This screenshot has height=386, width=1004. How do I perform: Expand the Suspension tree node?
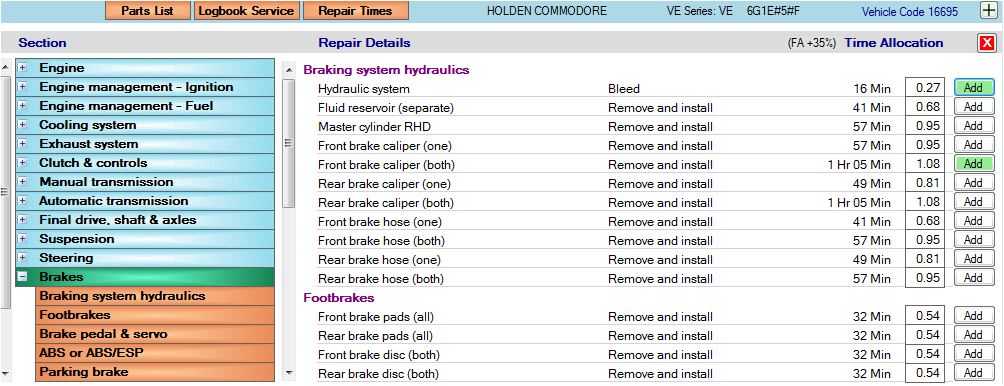(x=22, y=239)
